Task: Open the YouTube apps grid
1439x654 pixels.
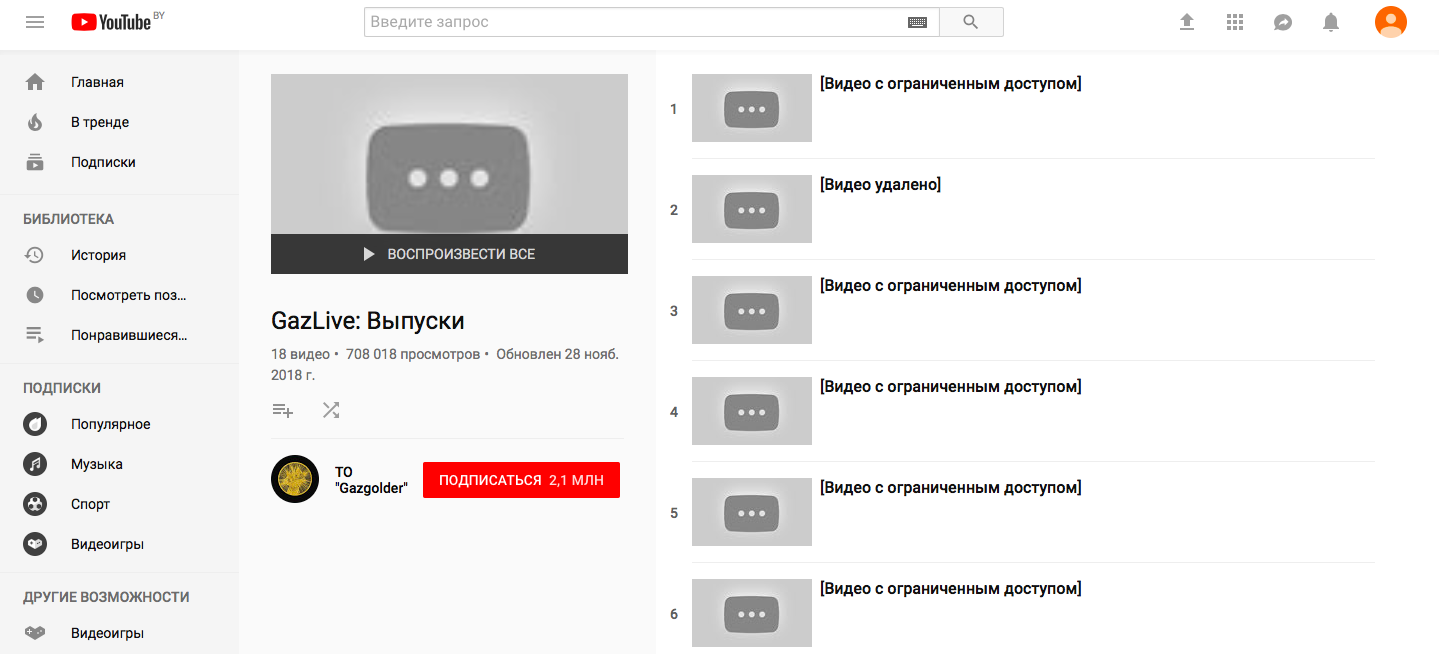Action: pos(1235,22)
